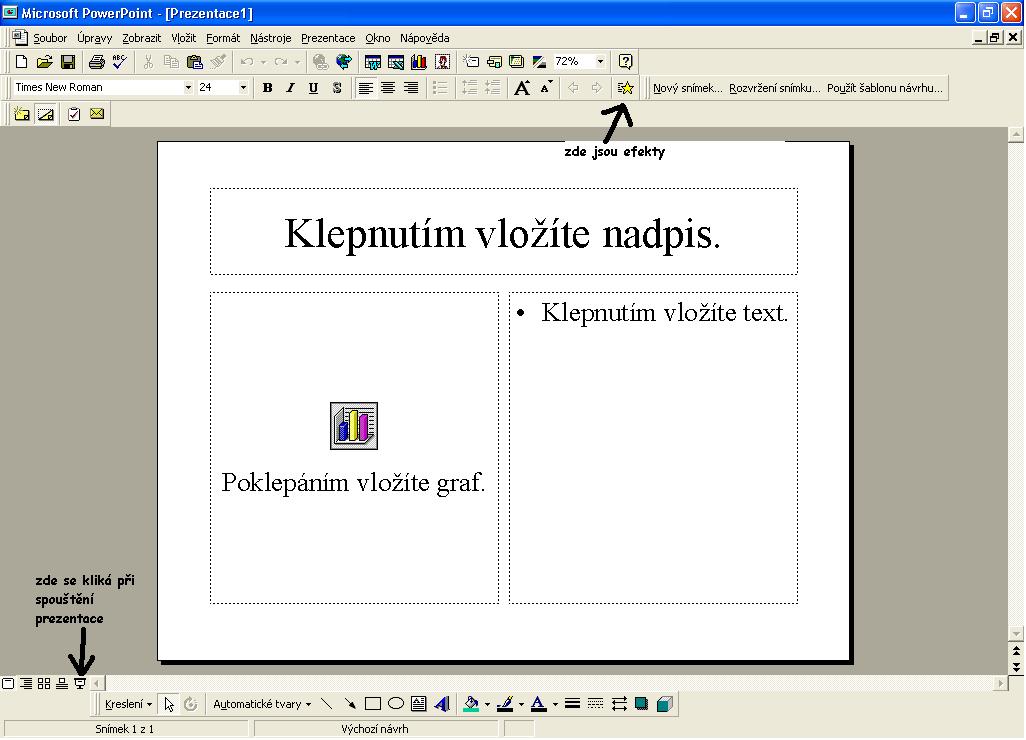
Task: Apply font color with the A swatch
Action: point(539,704)
